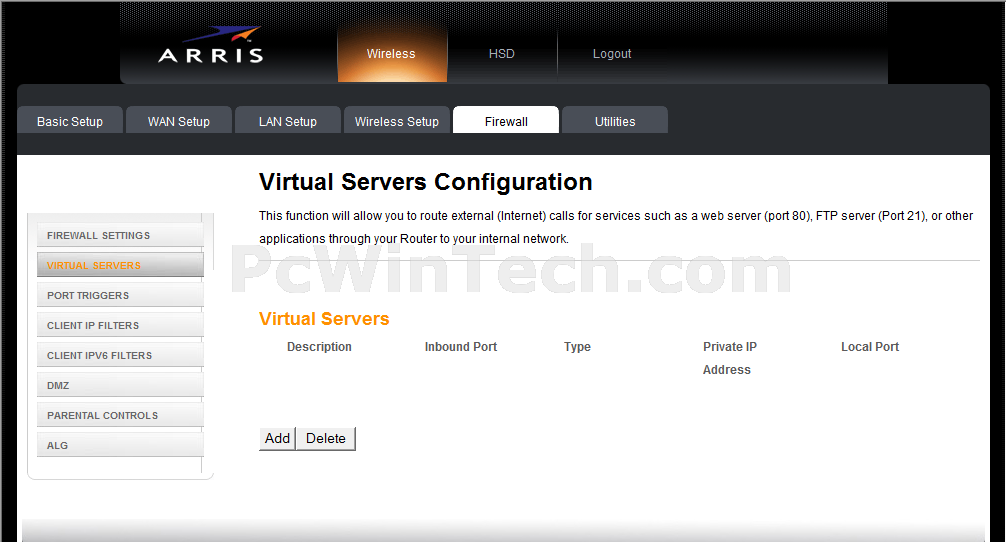This screenshot has height=542, width=1006.
Task: Click the Virtual Servers Configuration heading
Action: [425, 182]
